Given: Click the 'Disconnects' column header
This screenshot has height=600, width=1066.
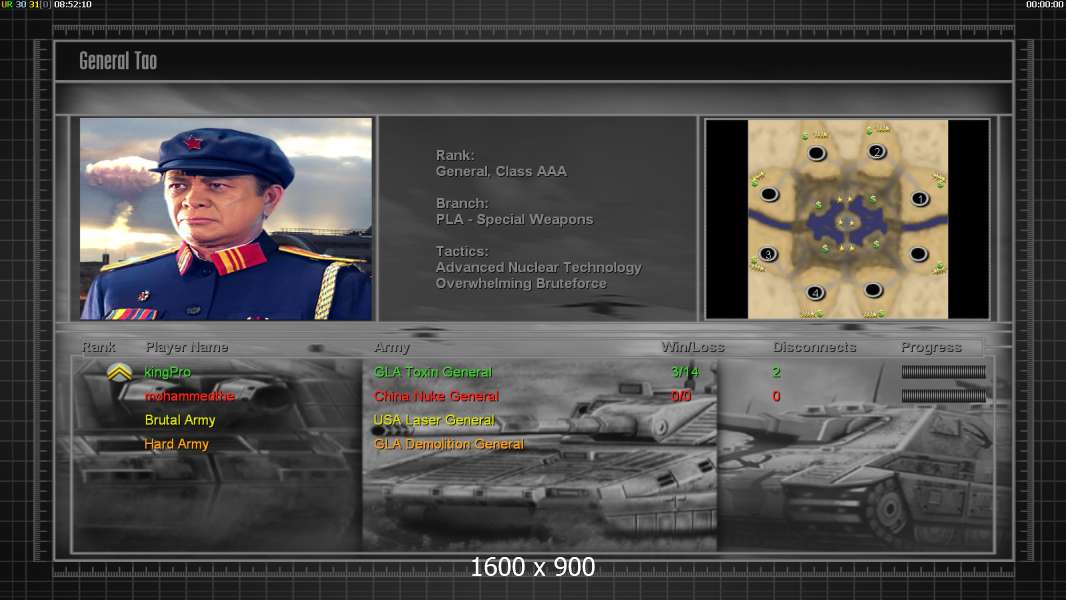Looking at the screenshot, I should click(814, 347).
